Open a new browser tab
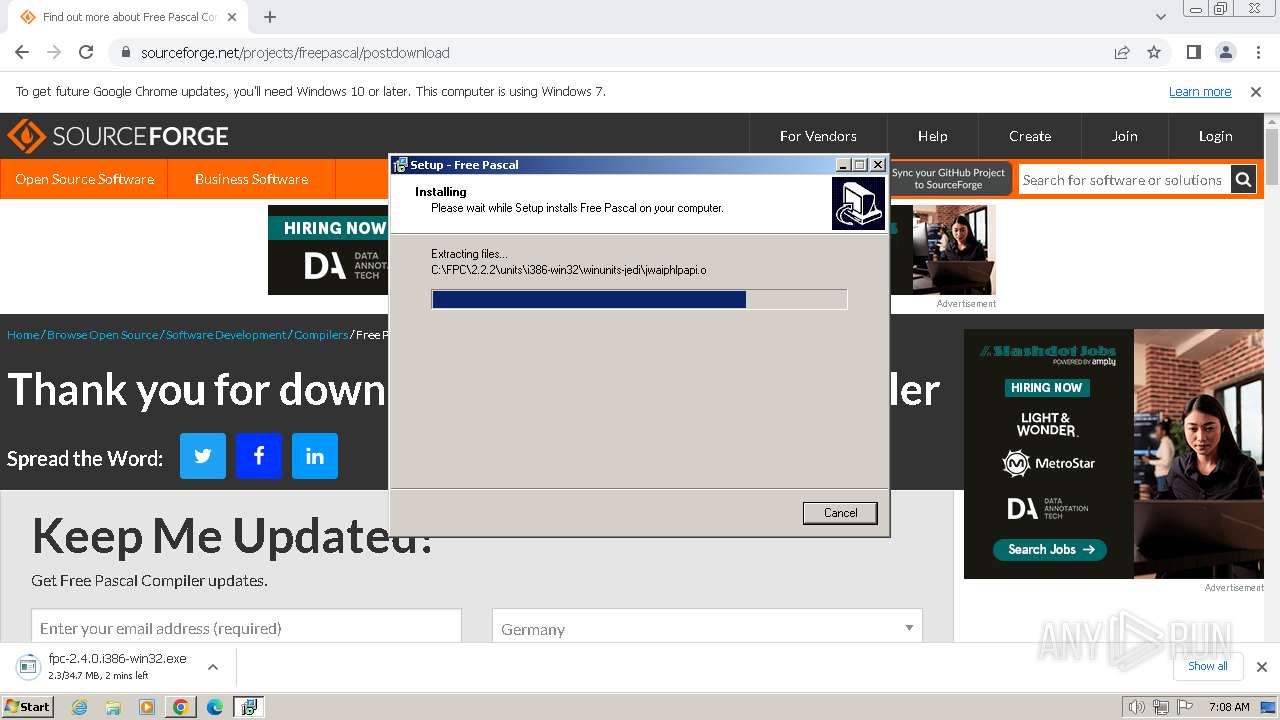Viewport: 1280px width, 720px height. (270, 17)
